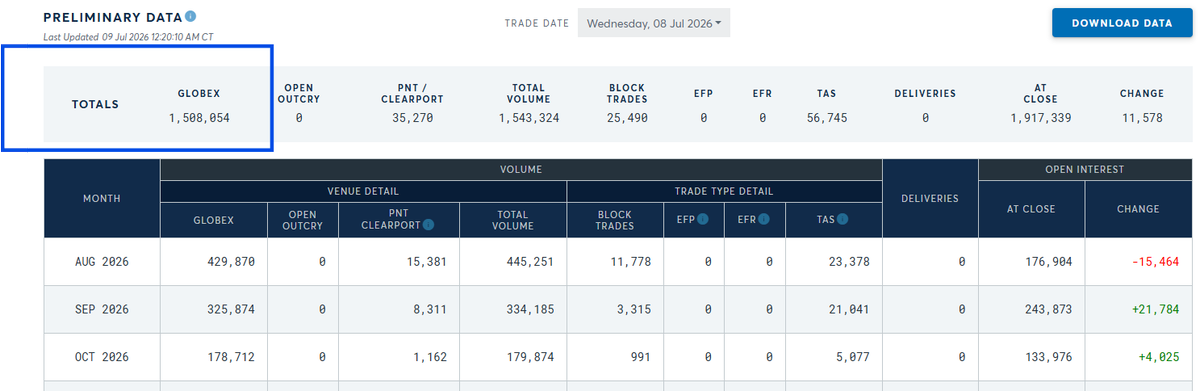Click the PNT Clearport column info icon

coord(428,224)
